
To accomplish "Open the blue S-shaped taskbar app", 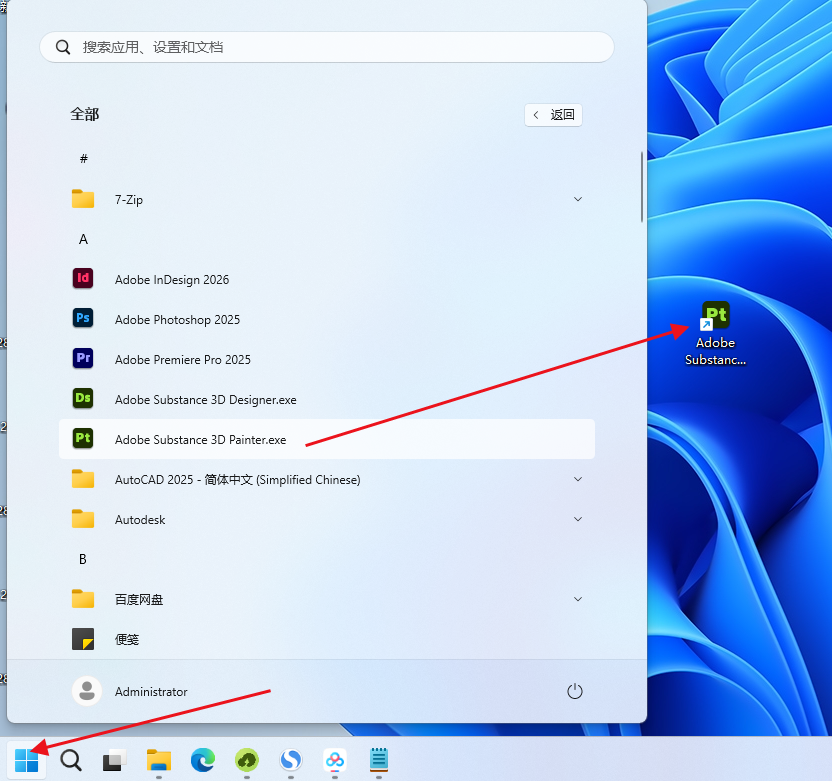I will (x=291, y=760).
